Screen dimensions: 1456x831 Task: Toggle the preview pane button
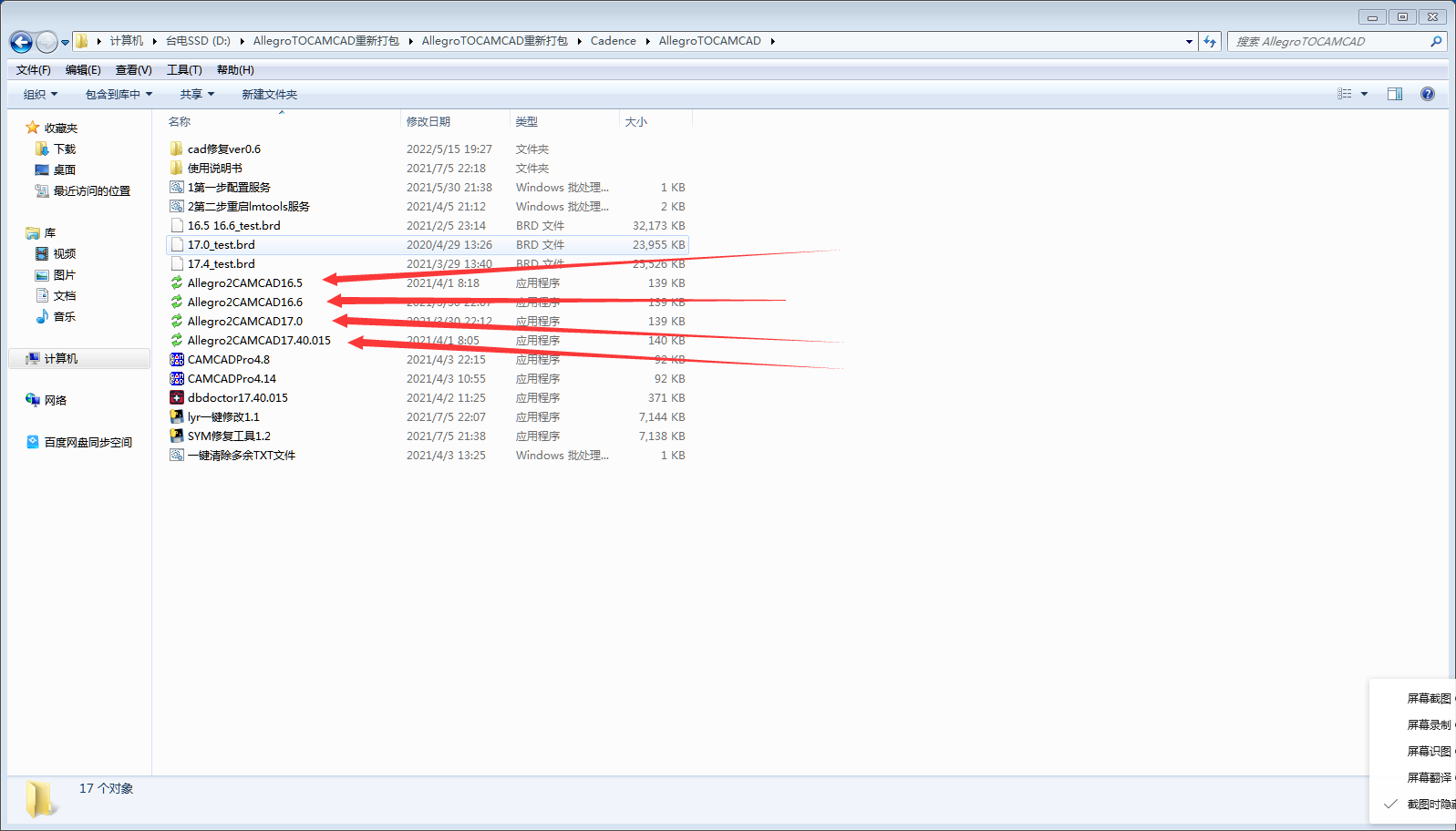tap(1395, 94)
